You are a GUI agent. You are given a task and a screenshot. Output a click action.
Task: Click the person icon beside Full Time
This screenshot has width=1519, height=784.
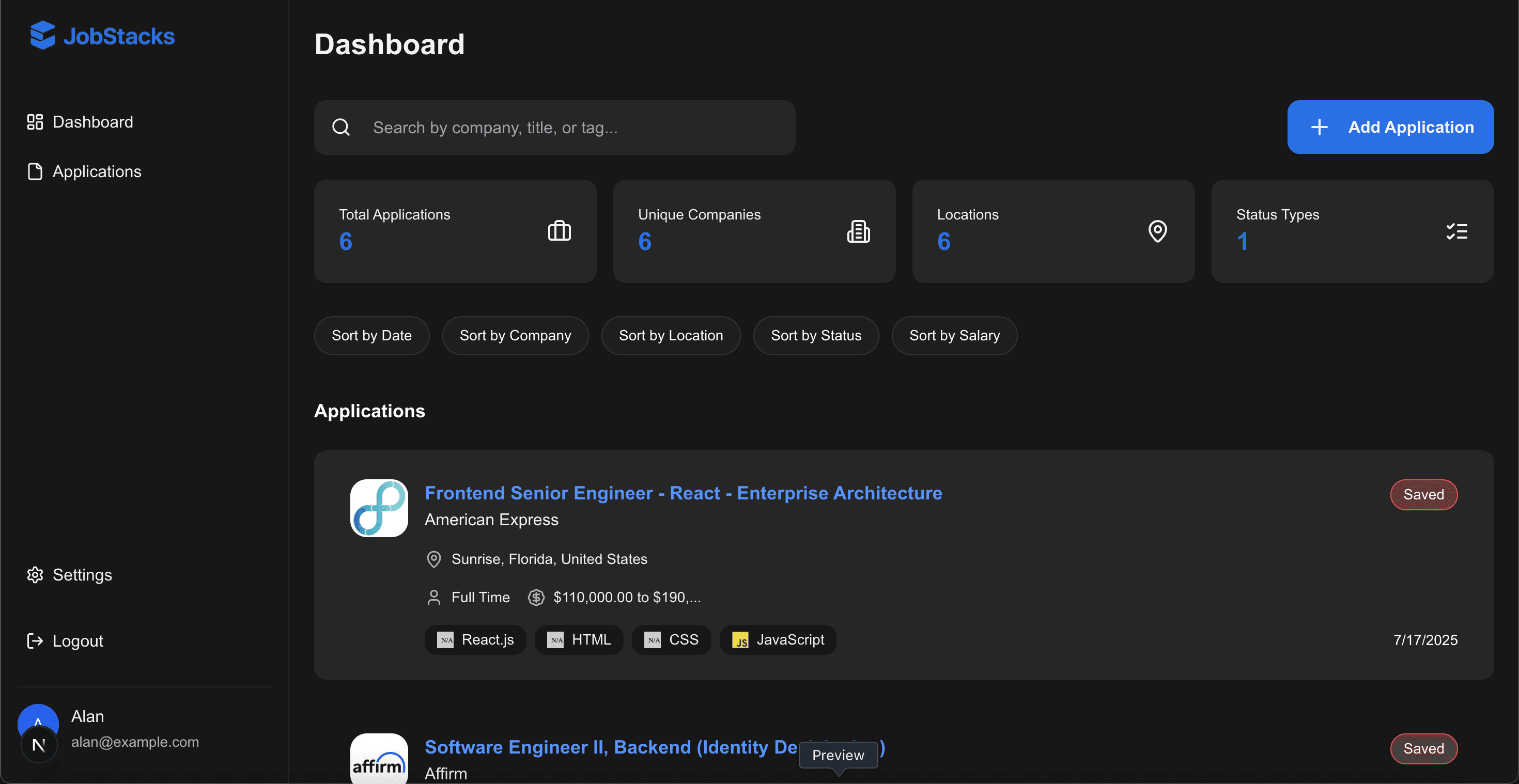tap(433, 597)
